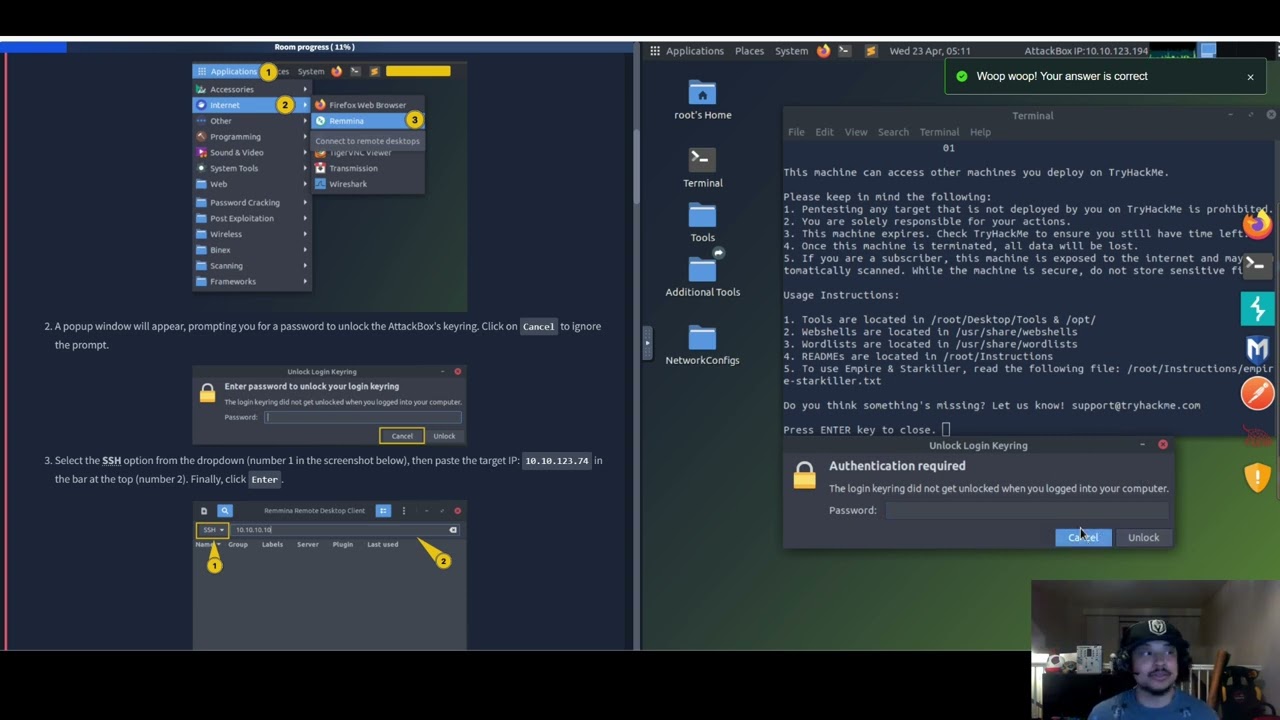This screenshot has width=1280, height=720.
Task: Open the Terminal window's Edit menu
Action: [824, 132]
